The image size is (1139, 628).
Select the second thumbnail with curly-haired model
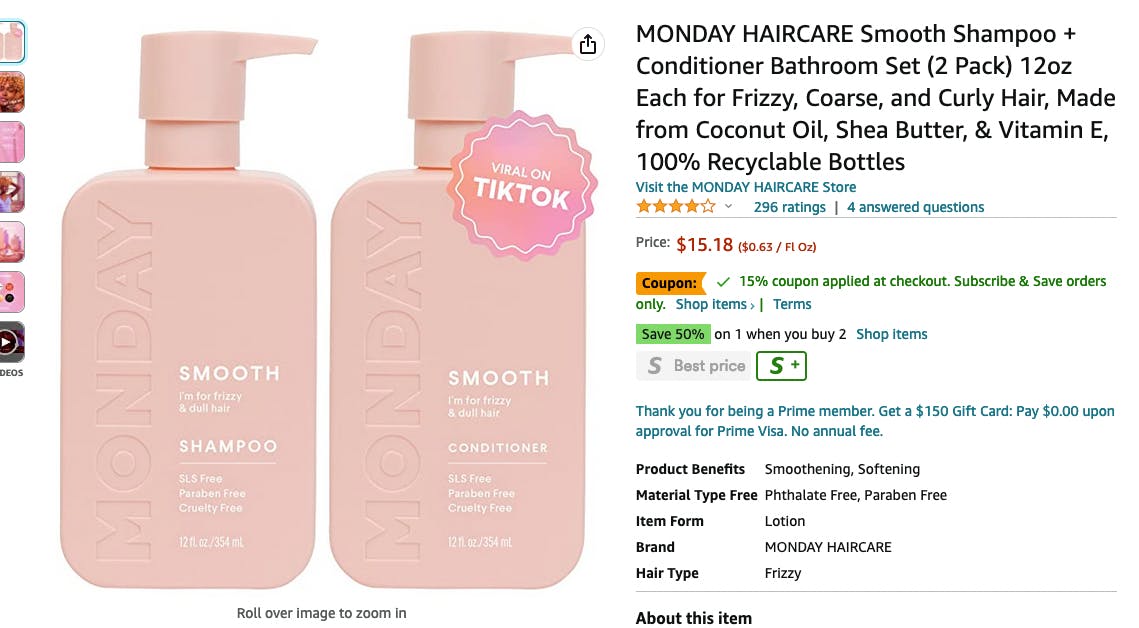tap(11, 92)
